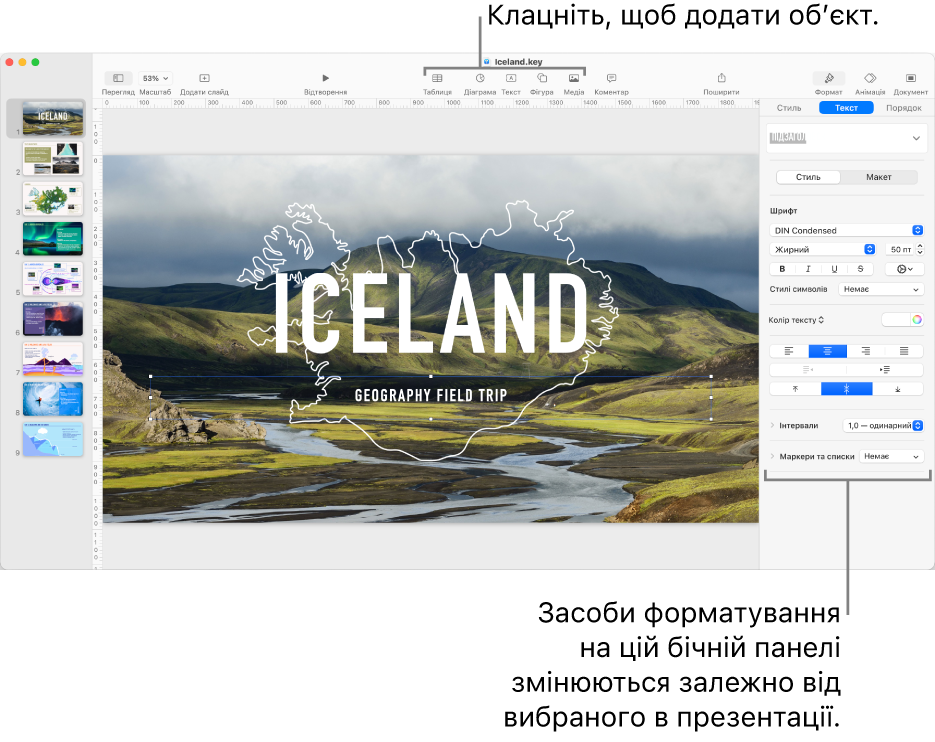Open the Формат inspector
Screen dimensions: 935x742
click(x=829, y=78)
